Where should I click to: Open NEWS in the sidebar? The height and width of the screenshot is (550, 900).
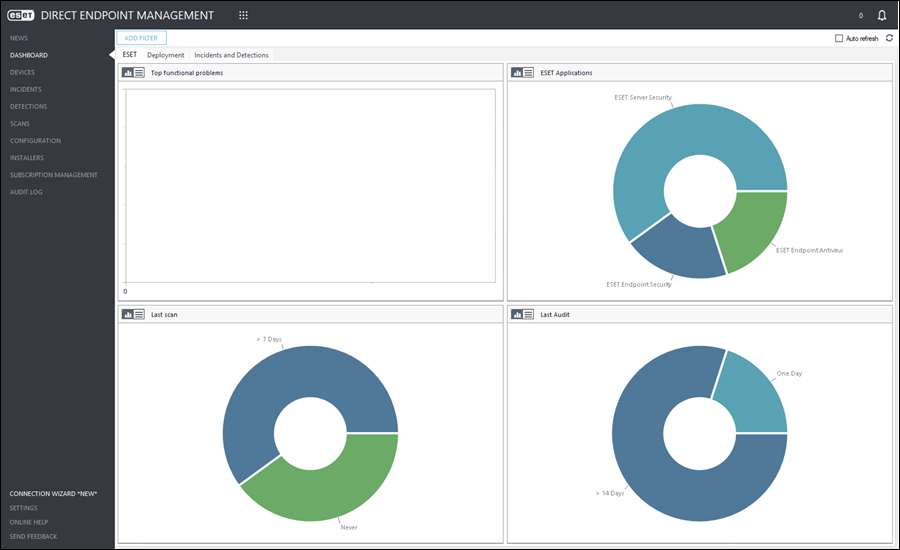19,38
